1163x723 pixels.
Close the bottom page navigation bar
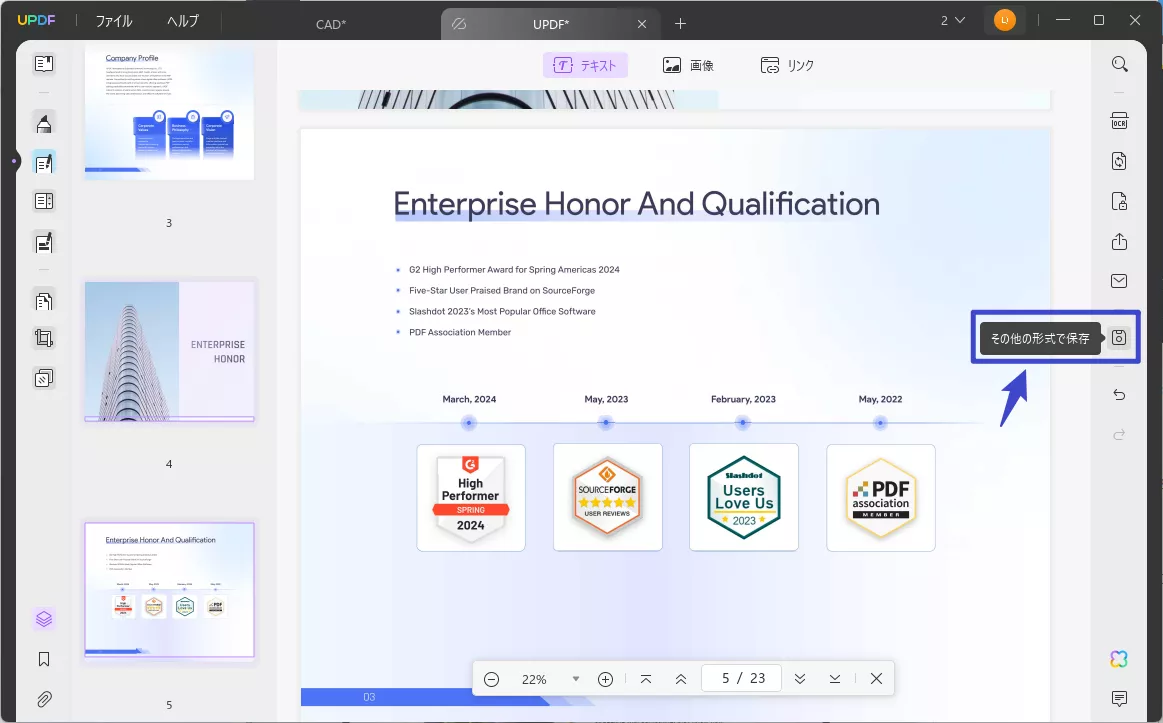(x=876, y=679)
